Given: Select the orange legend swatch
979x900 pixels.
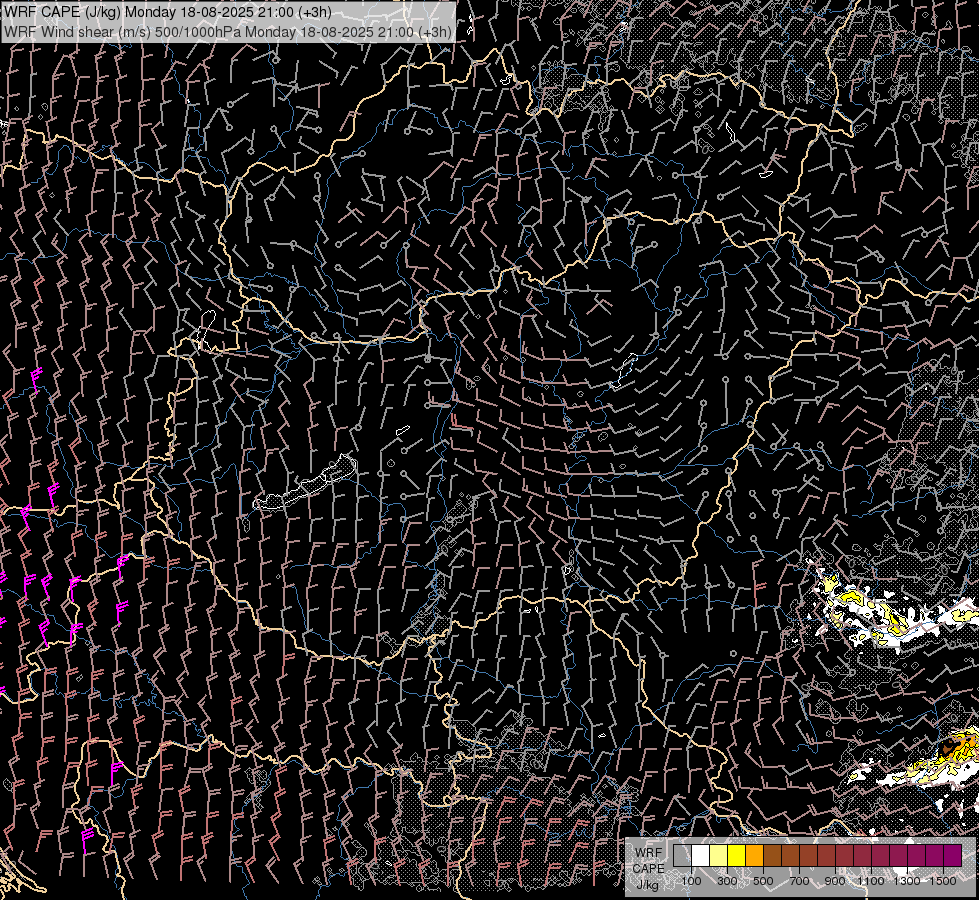Looking at the screenshot, I should [x=754, y=855].
